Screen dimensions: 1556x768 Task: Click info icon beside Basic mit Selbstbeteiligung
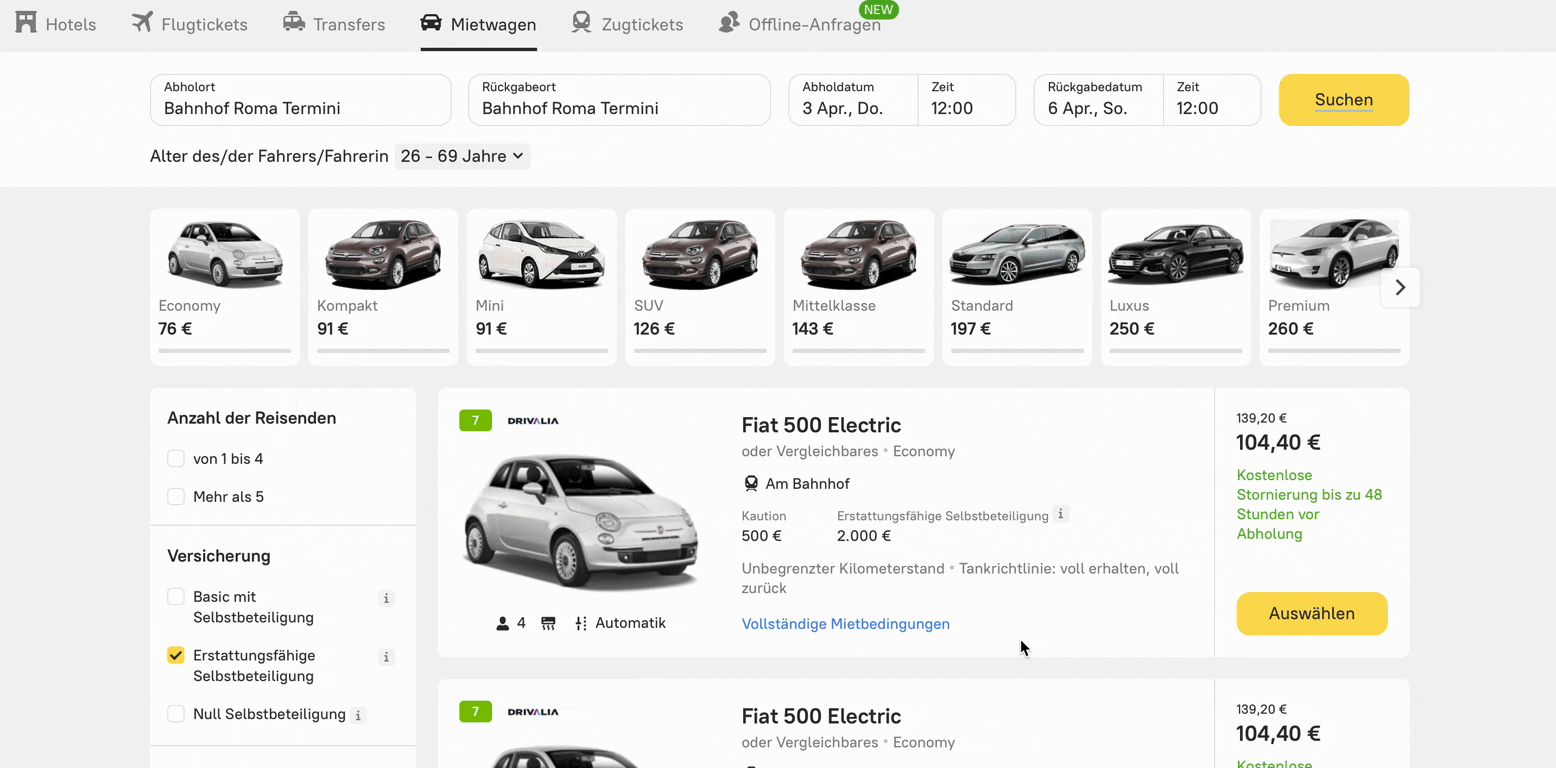click(386, 598)
